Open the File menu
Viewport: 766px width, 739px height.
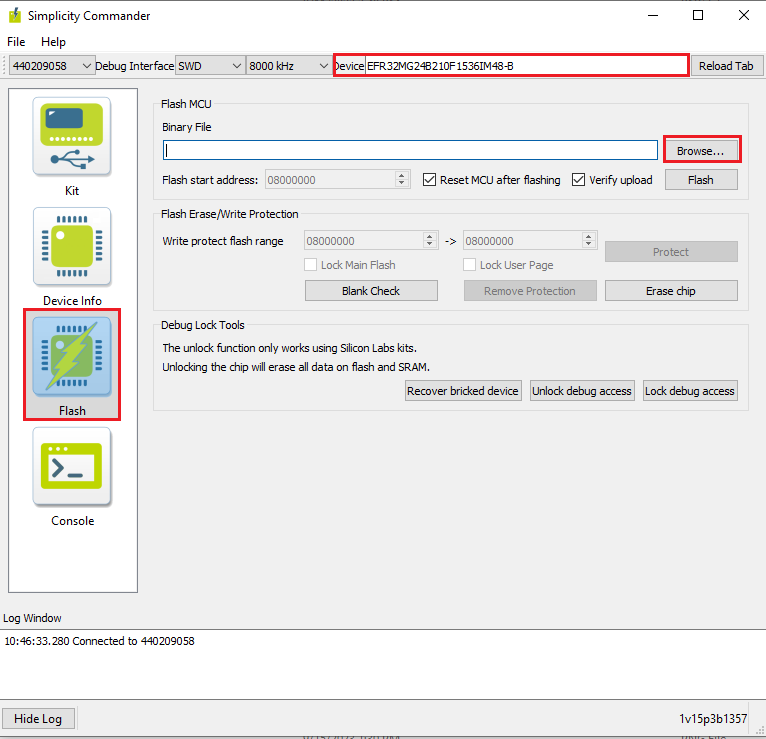click(16, 42)
